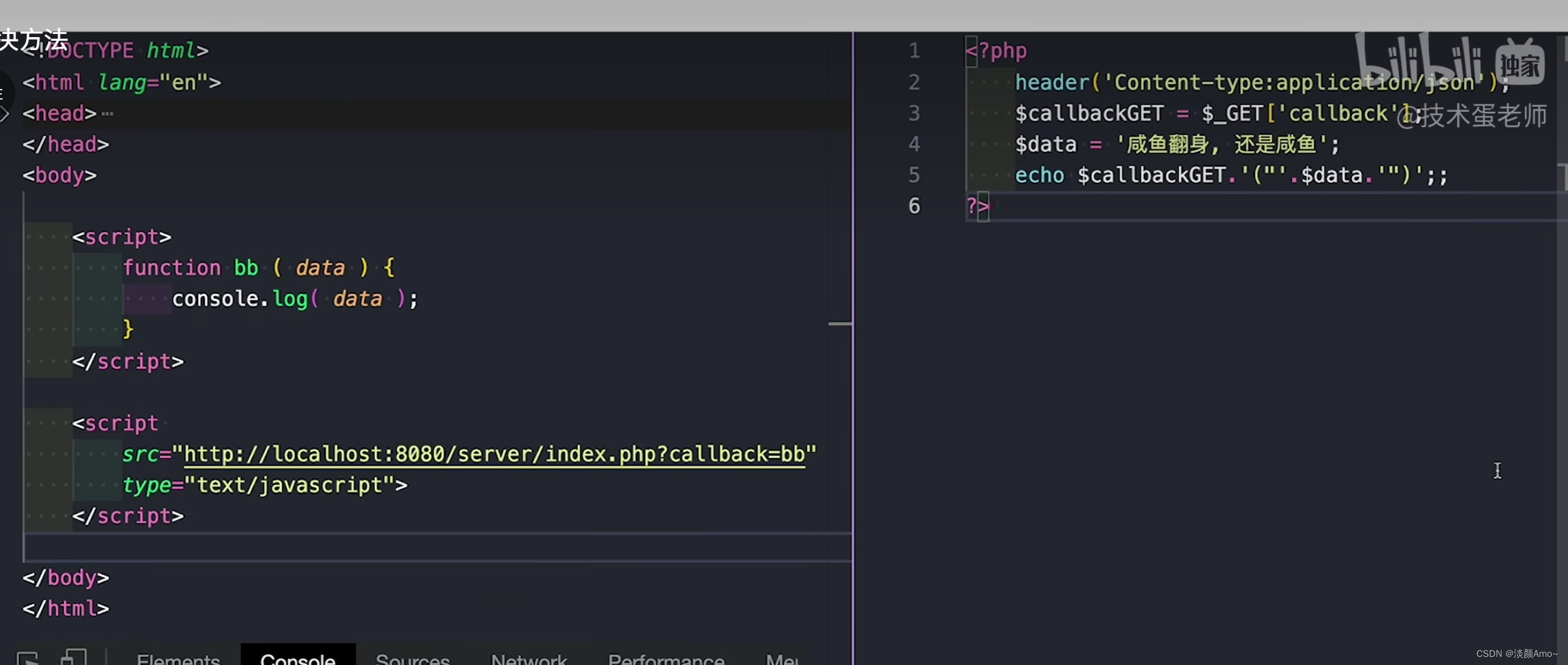Click the minimap marker in HTML editor
The width and height of the screenshot is (1568, 665).
[840, 323]
